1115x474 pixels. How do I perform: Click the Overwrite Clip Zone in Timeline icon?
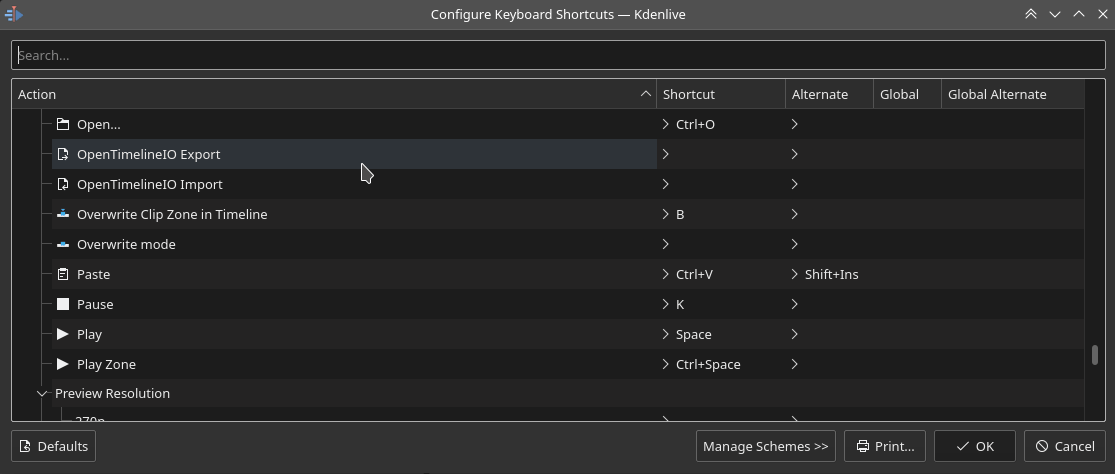point(63,214)
